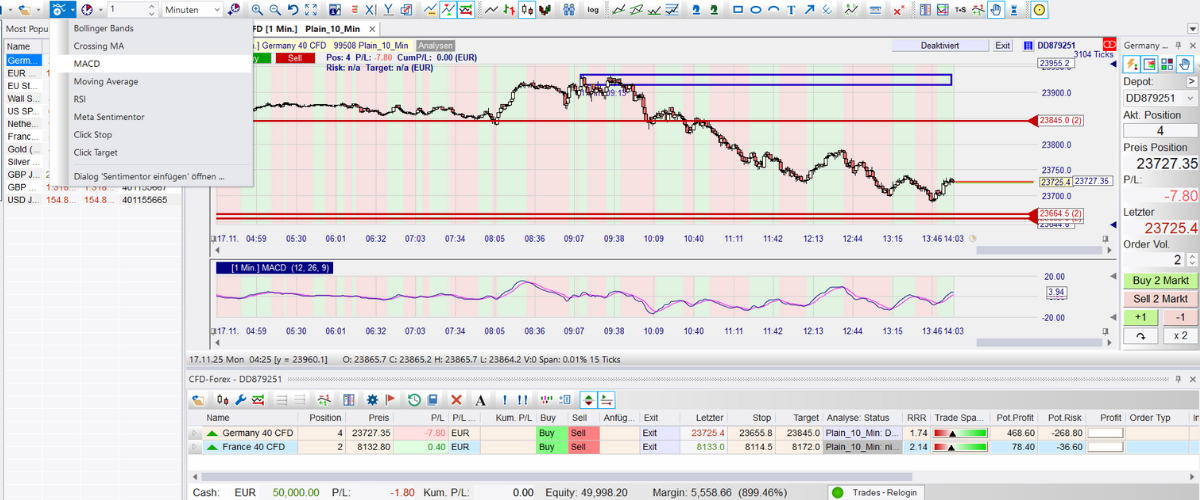Click the red Sell button on chart
The height and width of the screenshot is (500, 1200).
tap(294, 58)
